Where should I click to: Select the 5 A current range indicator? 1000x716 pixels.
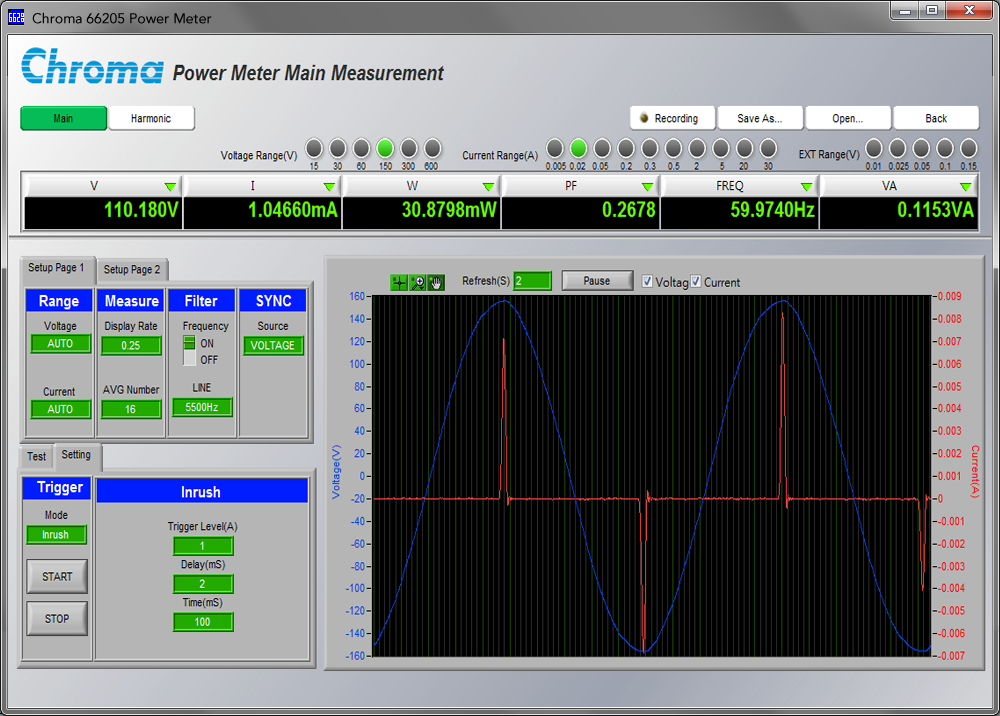click(721, 149)
